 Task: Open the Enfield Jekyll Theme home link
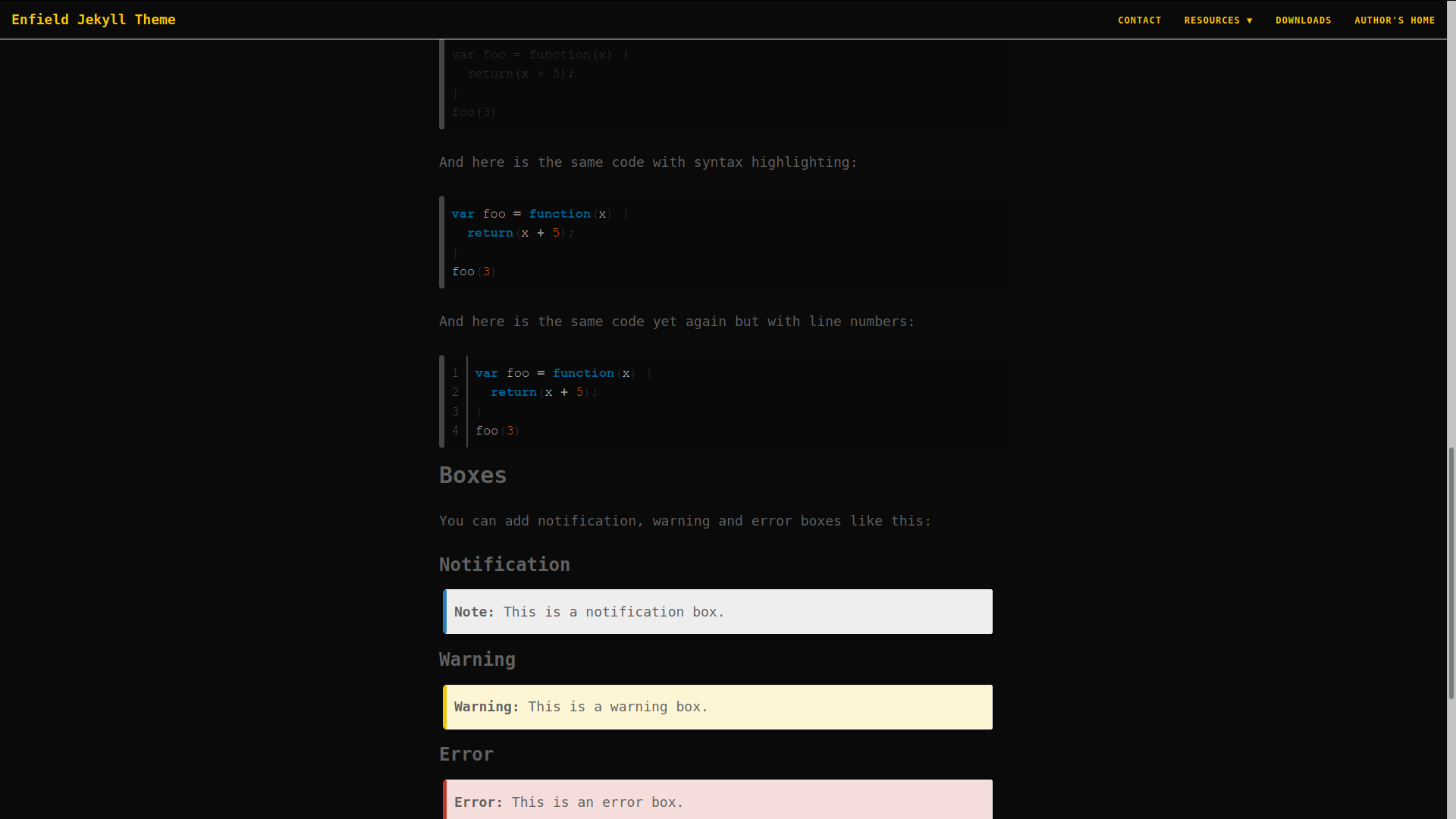click(93, 20)
